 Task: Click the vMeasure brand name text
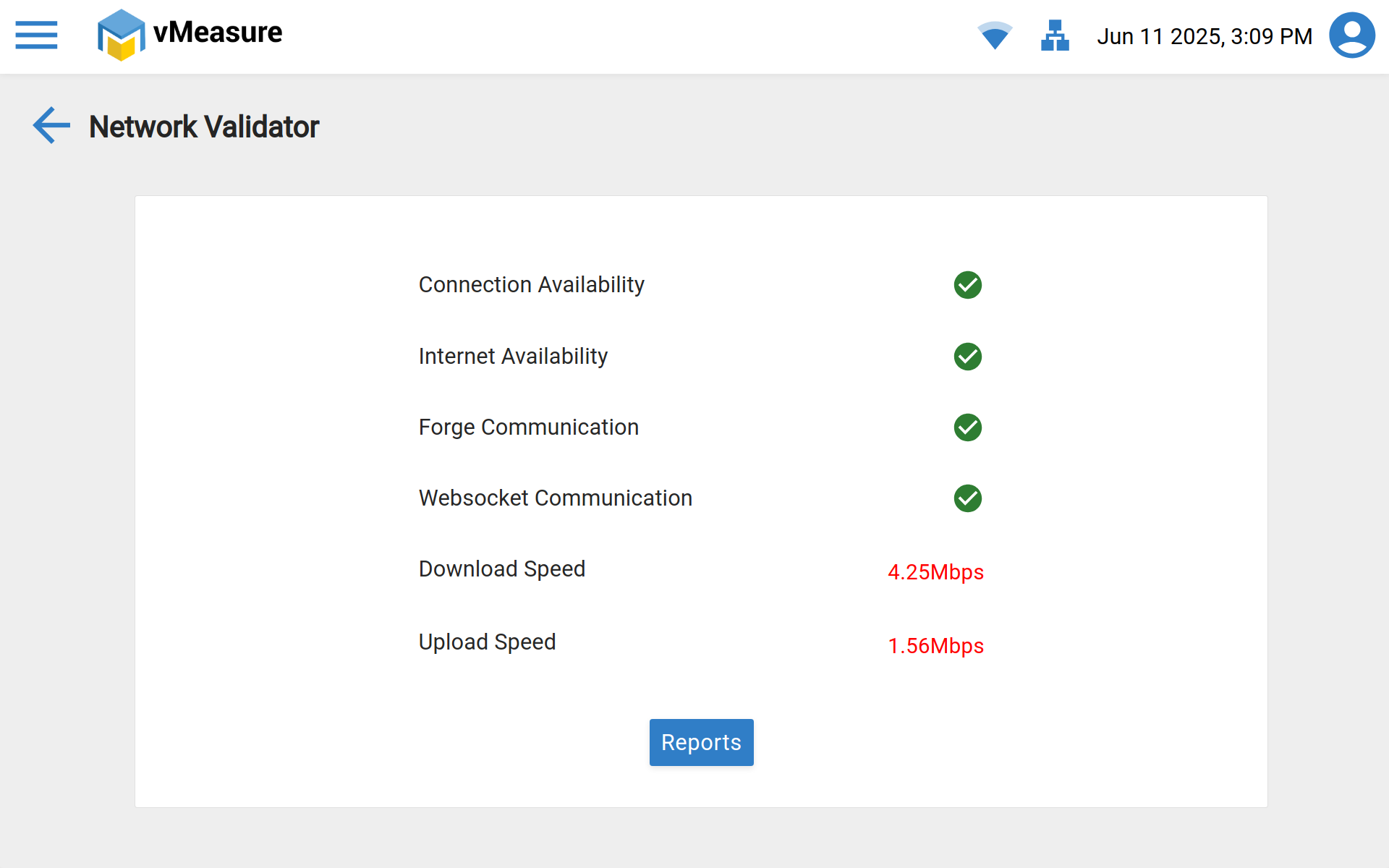[x=218, y=33]
